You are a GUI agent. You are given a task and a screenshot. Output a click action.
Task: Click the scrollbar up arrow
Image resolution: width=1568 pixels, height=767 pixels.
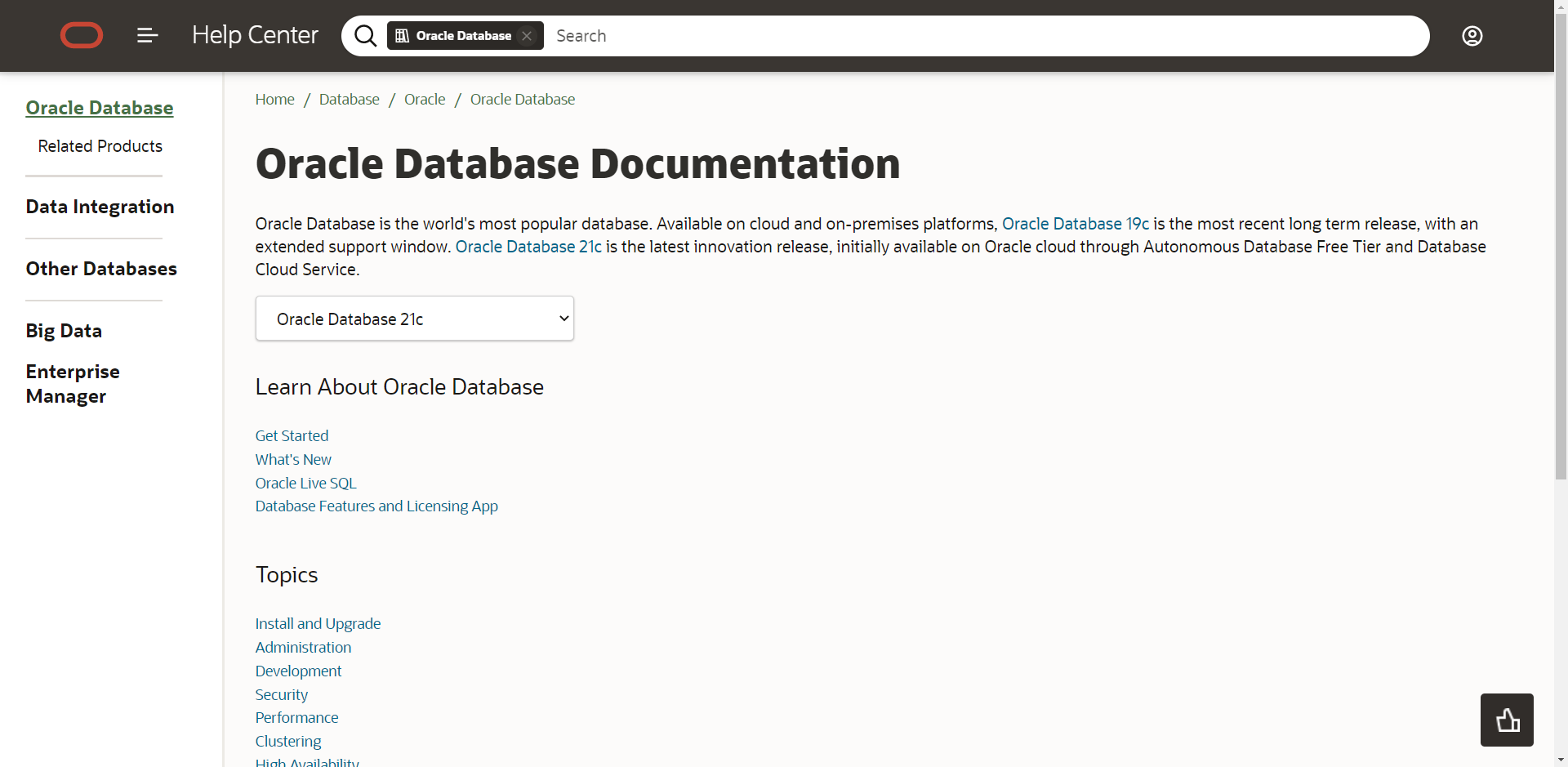[x=1561, y=7]
